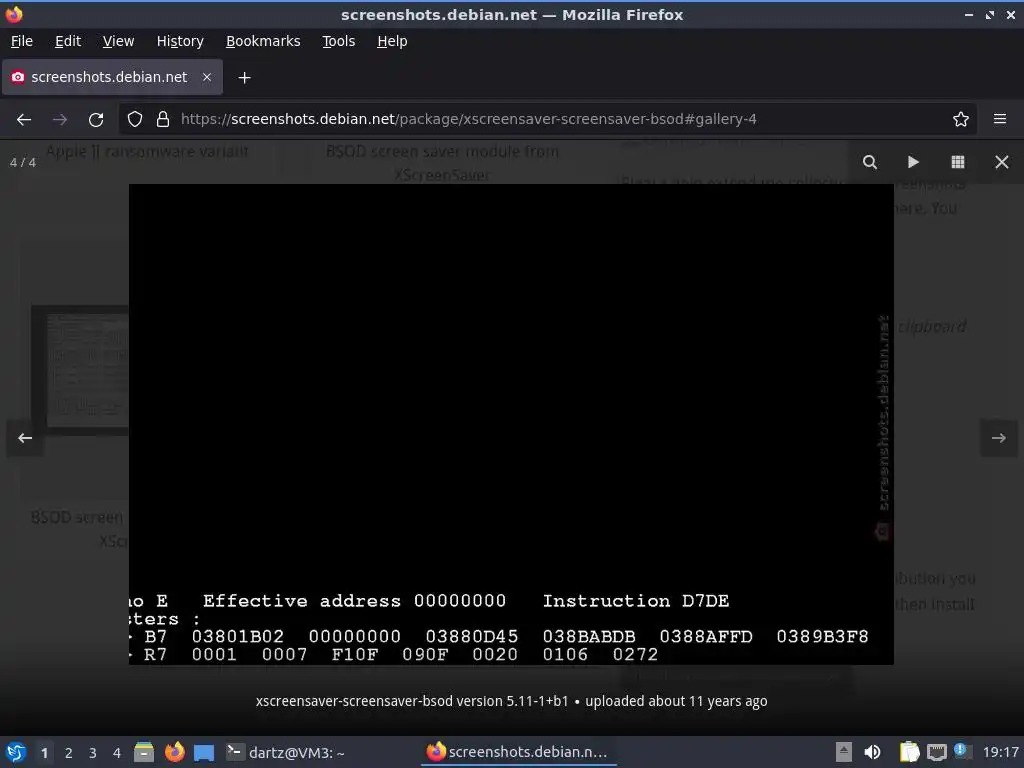Viewport: 1024px width, 768px height.
Task: Click the network monitor tray icon
Action: (x=936, y=752)
